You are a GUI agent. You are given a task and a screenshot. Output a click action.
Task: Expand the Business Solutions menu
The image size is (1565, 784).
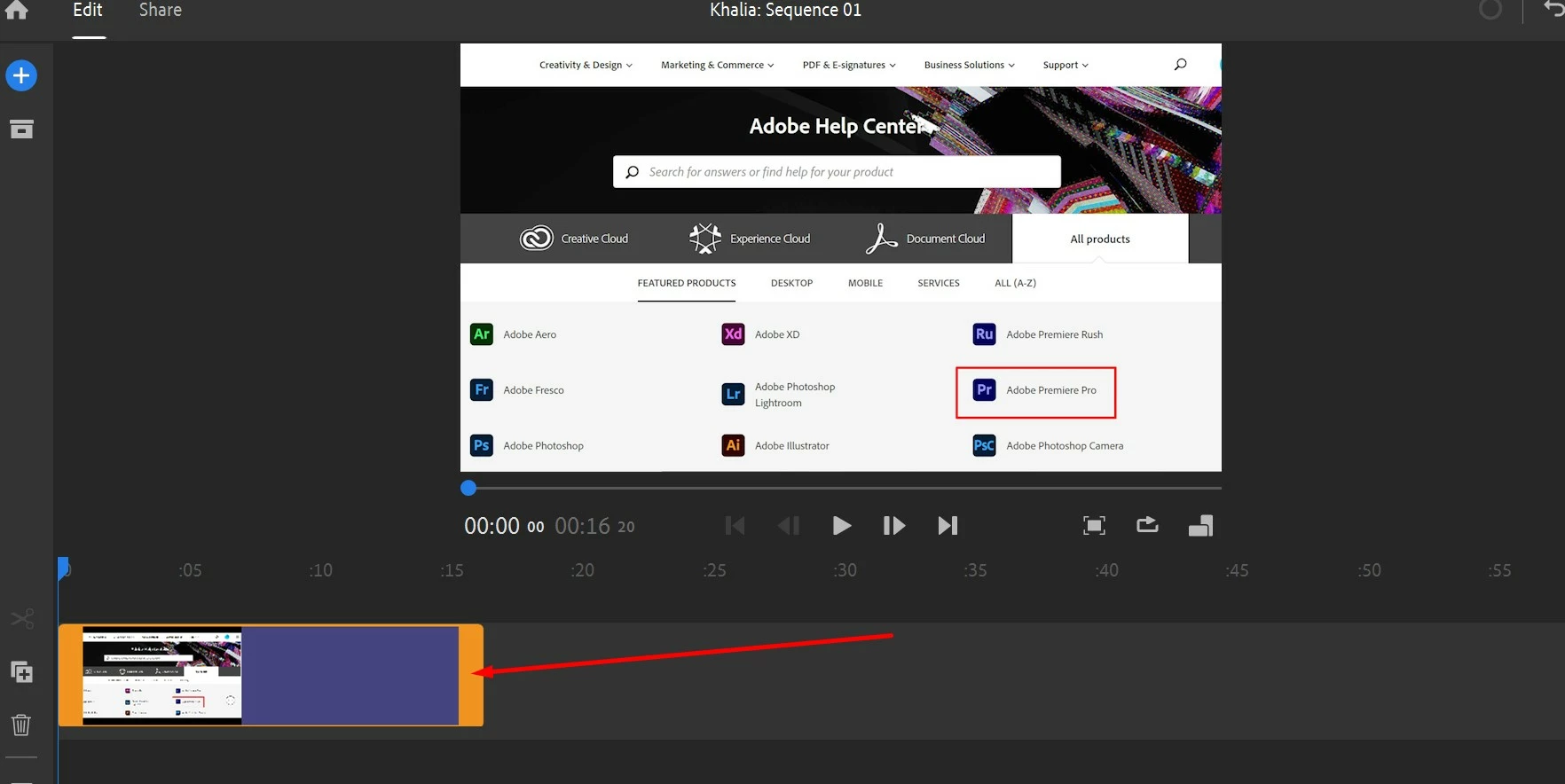tap(969, 65)
